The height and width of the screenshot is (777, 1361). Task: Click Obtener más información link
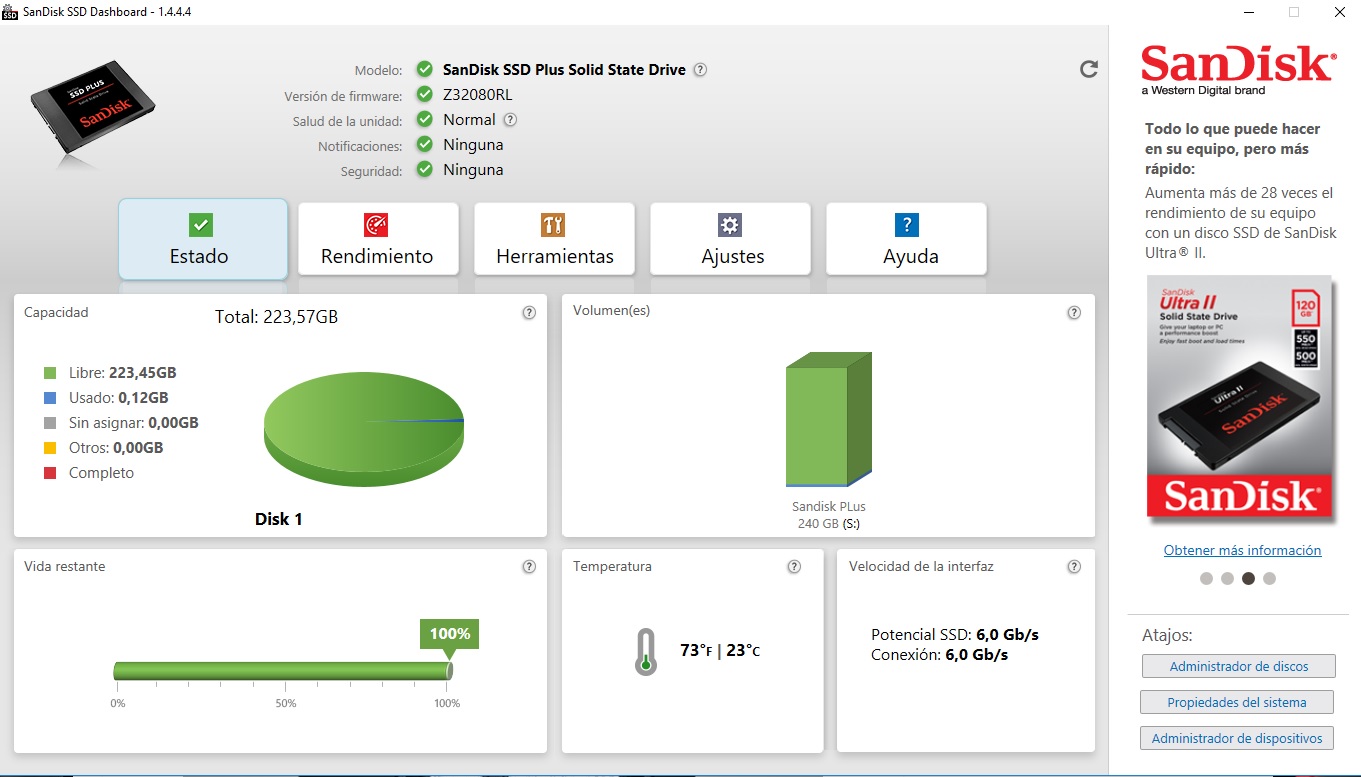(1242, 550)
